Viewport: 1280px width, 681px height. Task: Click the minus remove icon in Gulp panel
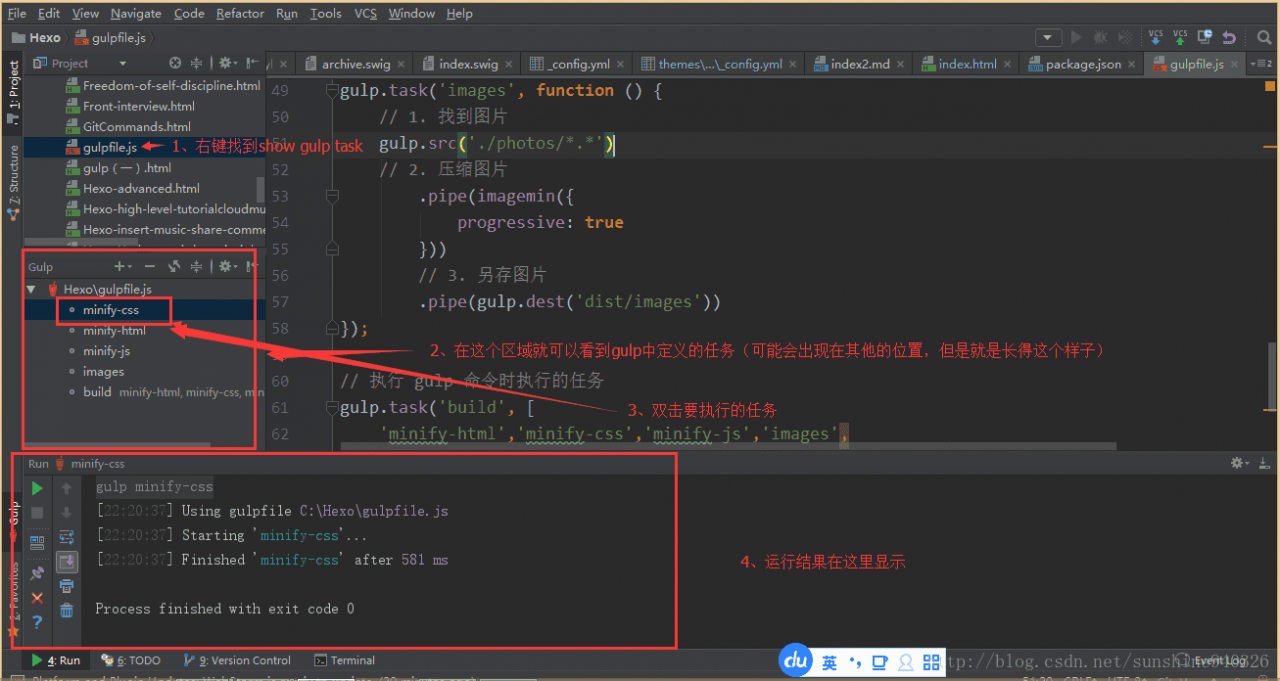(x=150, y=266)
